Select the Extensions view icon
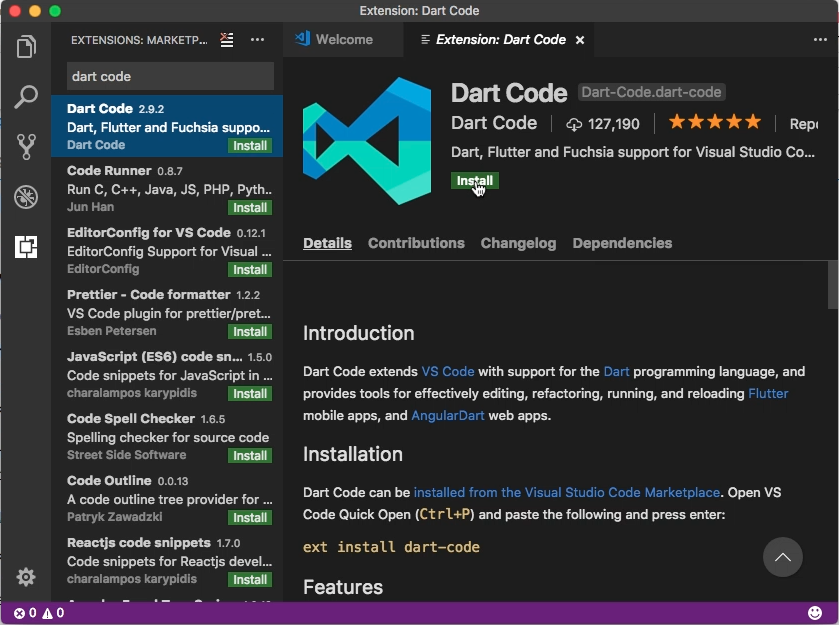The height and width of the screenshot is (625, 839). point(26,247)
